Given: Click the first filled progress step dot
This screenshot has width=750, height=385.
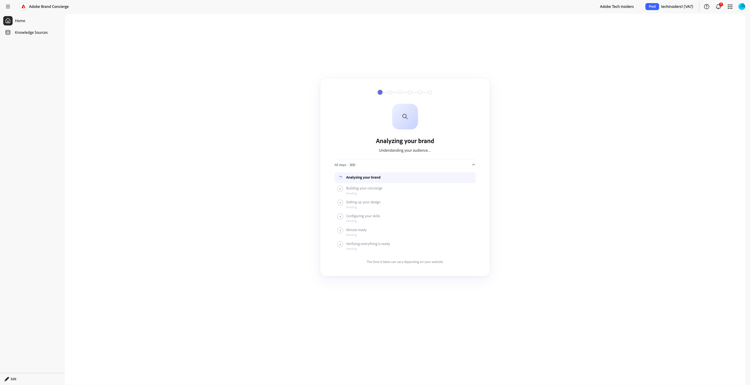Looking at the screenshot, I should point(380,92).
